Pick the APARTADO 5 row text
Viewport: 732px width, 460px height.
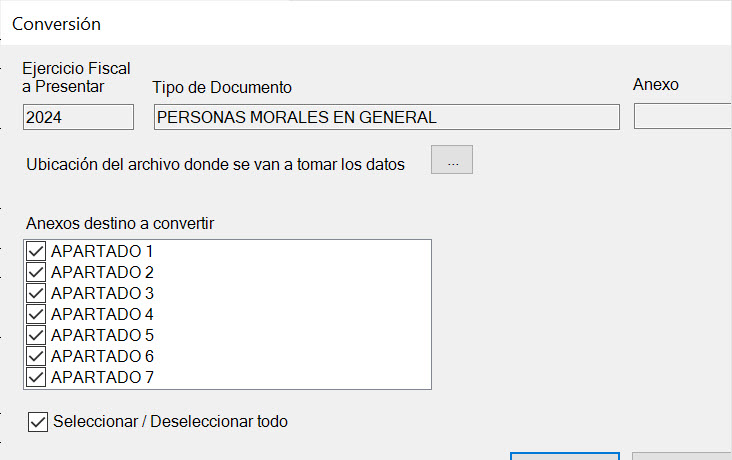[x=102, y=335]
